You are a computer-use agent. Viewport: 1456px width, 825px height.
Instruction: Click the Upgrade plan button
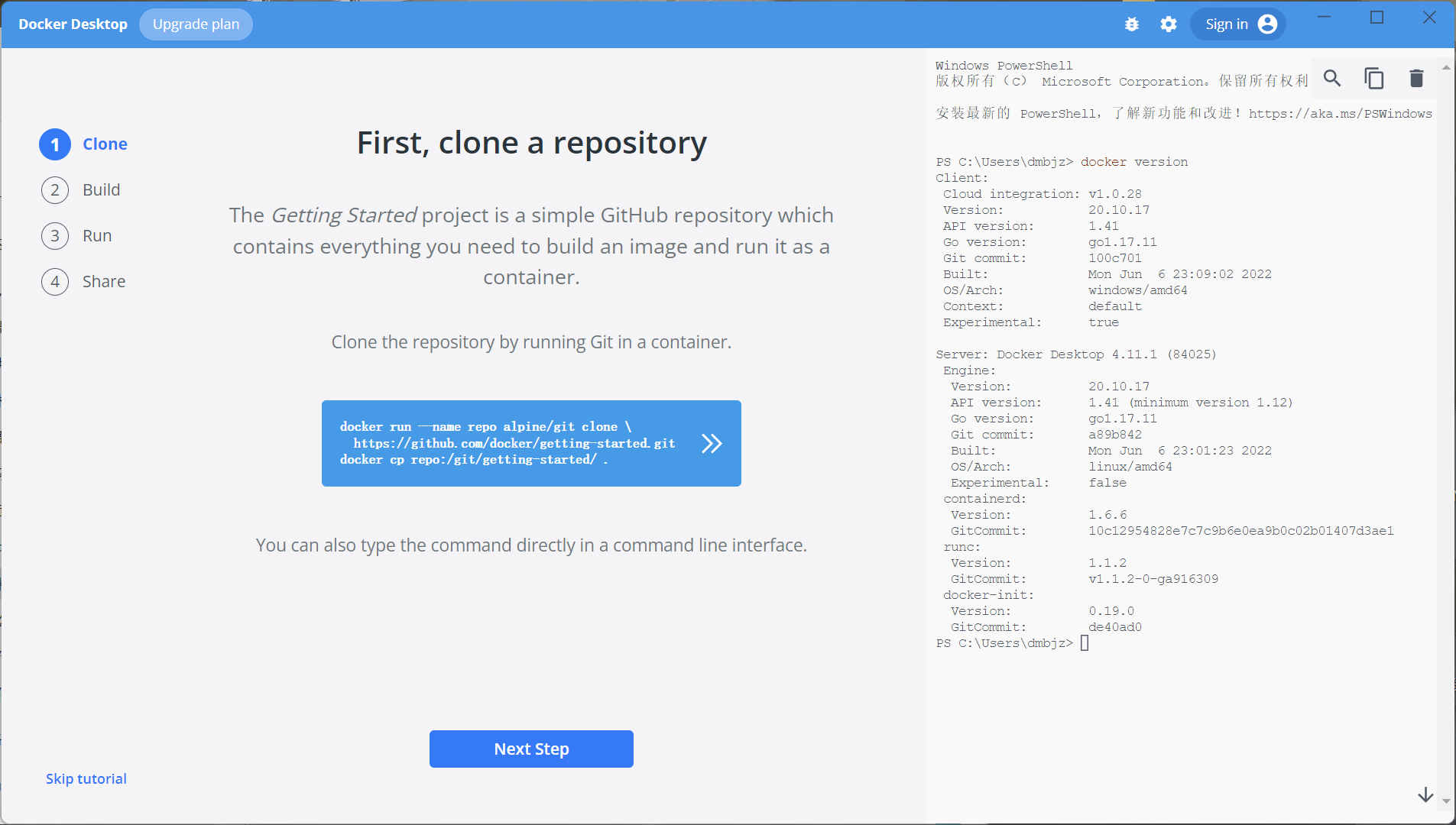(x=196, y=24)
